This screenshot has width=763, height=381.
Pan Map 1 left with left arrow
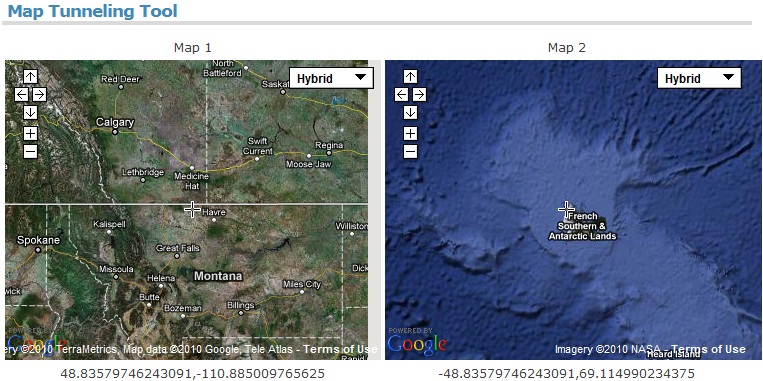[x=21, y=94]
